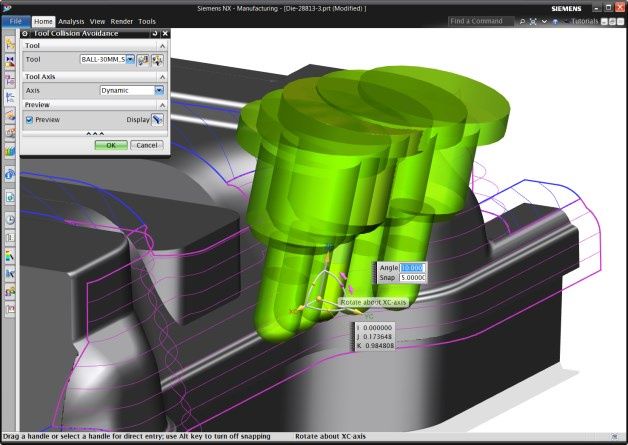
Task: Click the Display preview icon button
Action: pyautogui.click(x=157, y=120)
